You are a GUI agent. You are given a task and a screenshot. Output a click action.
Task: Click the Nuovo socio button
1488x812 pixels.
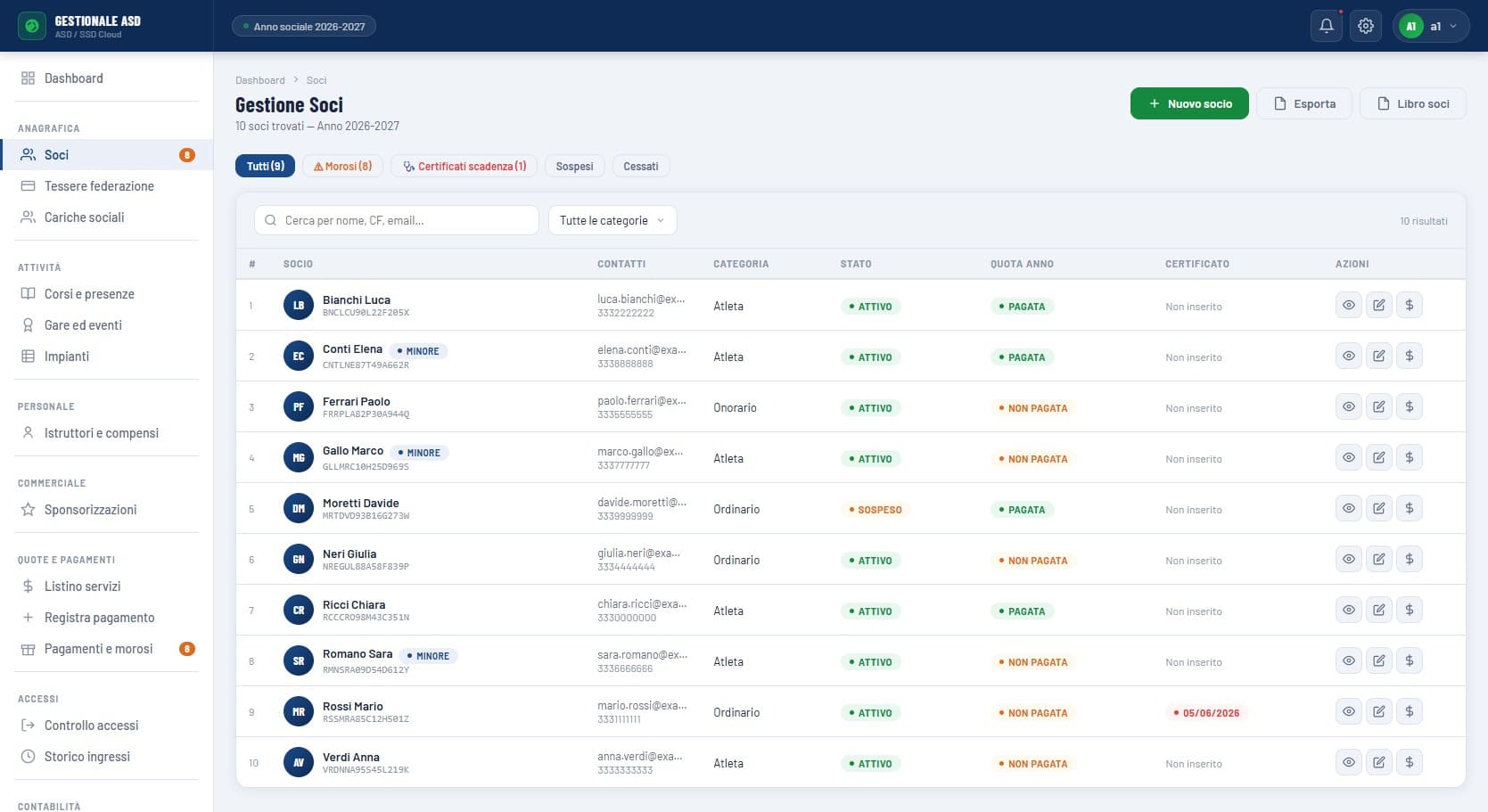pos(1189,103)
